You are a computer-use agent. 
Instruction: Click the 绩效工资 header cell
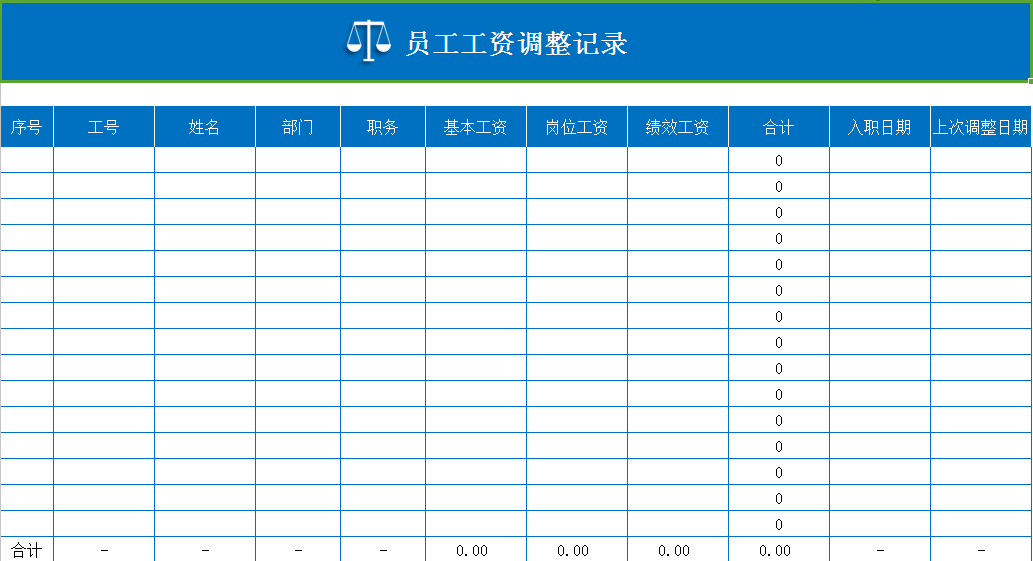tap(677, 126)
